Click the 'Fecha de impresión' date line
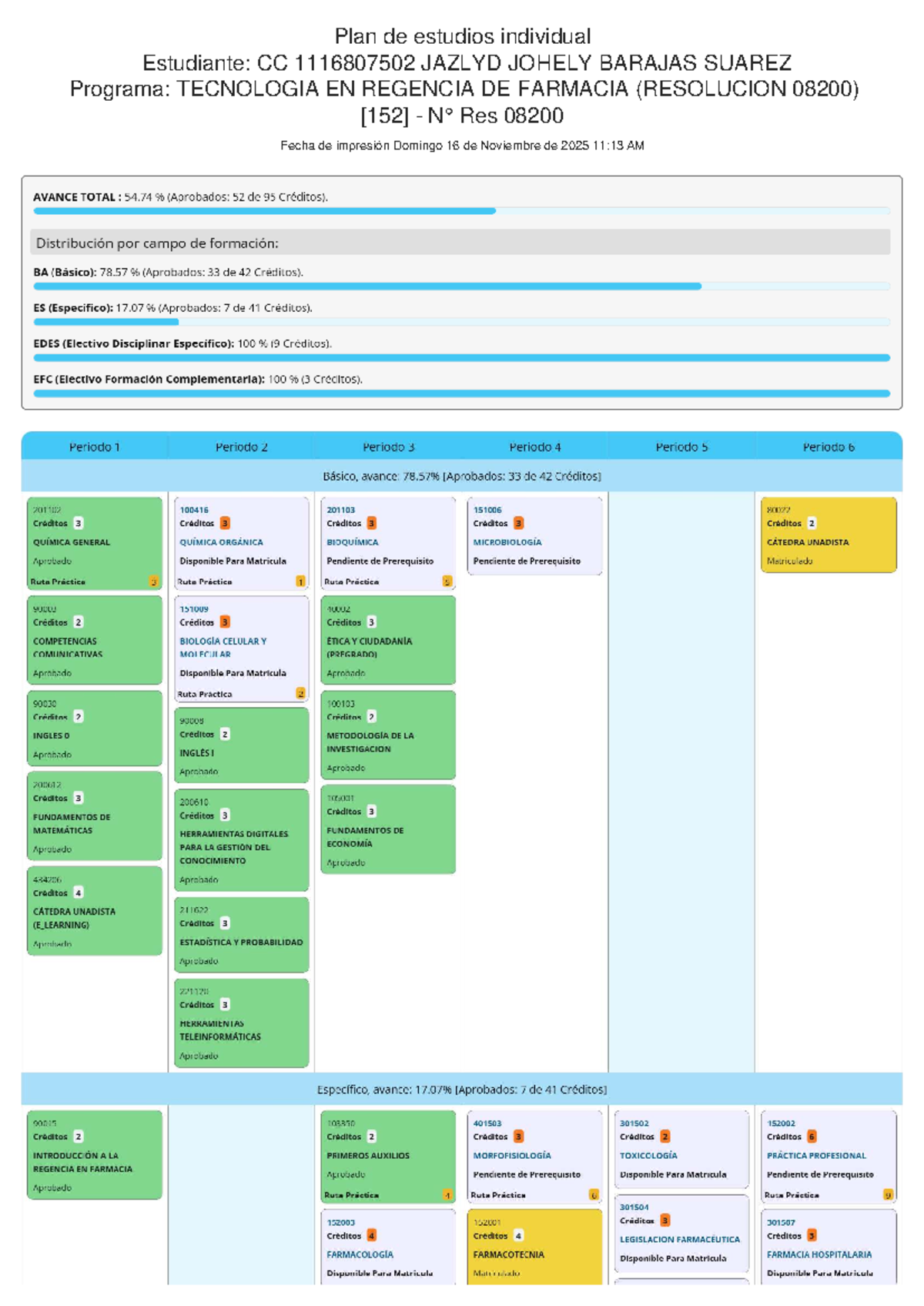The width and height of the screenshot is (924, 1306). pos(462,146)
